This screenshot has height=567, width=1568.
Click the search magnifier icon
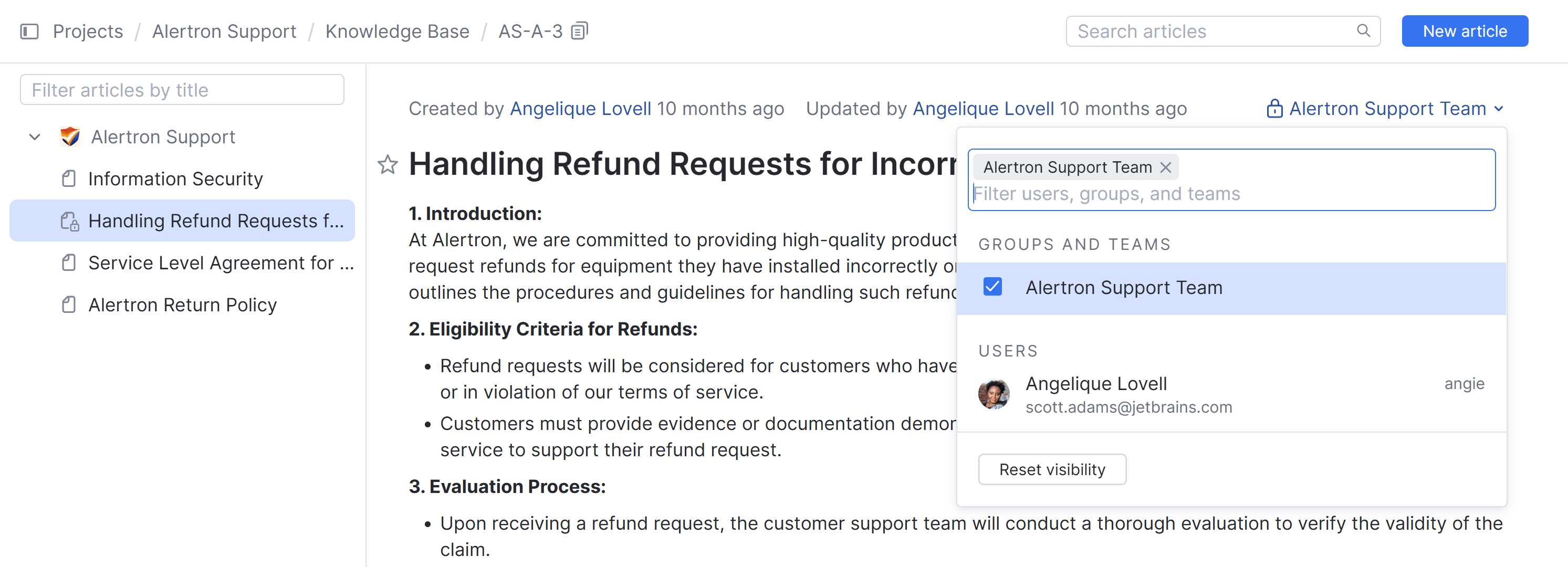click(1363, 31)
